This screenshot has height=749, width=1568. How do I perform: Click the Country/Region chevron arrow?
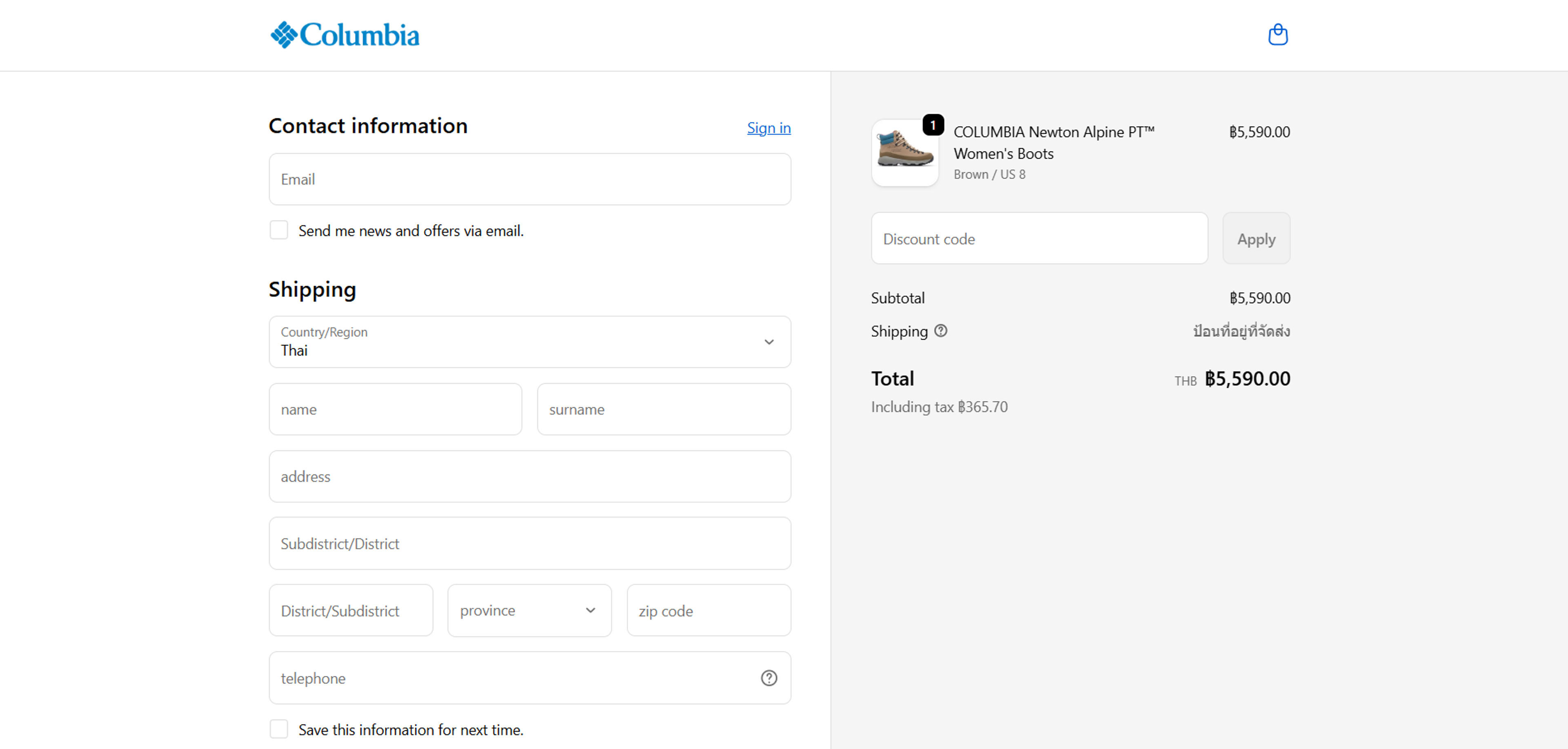769,342
